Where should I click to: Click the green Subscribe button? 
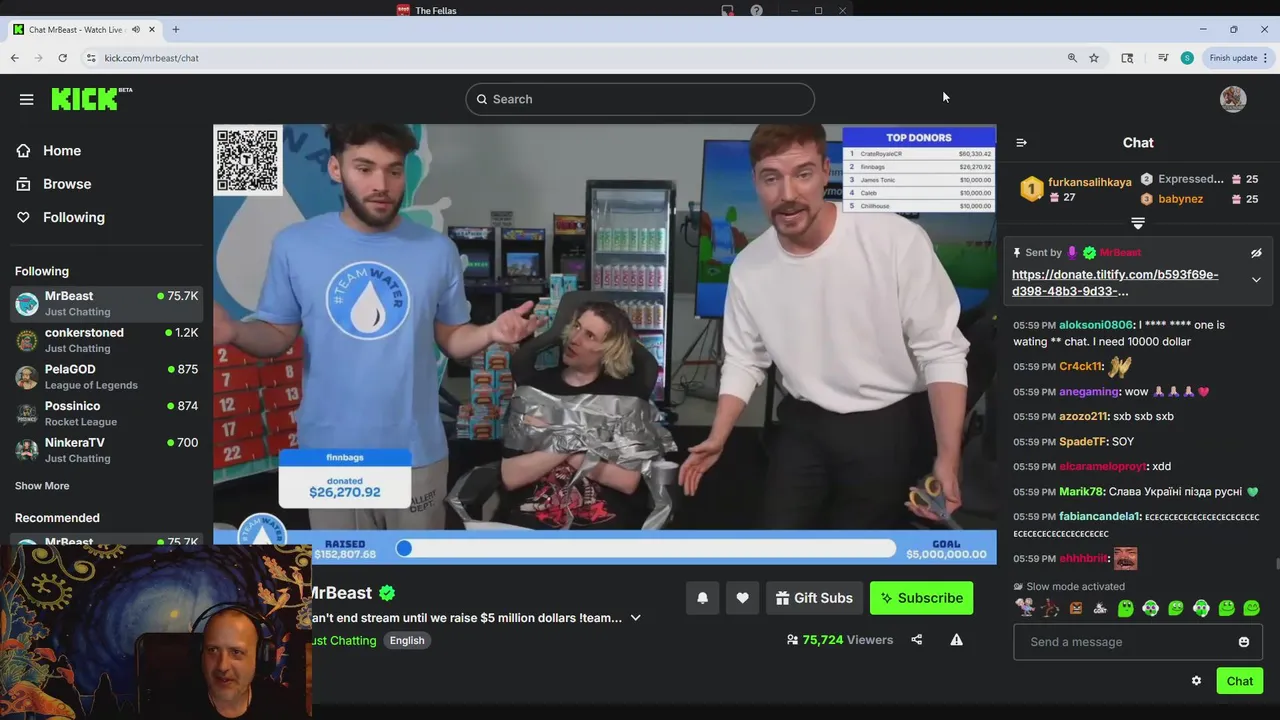[x=921, y=598]
